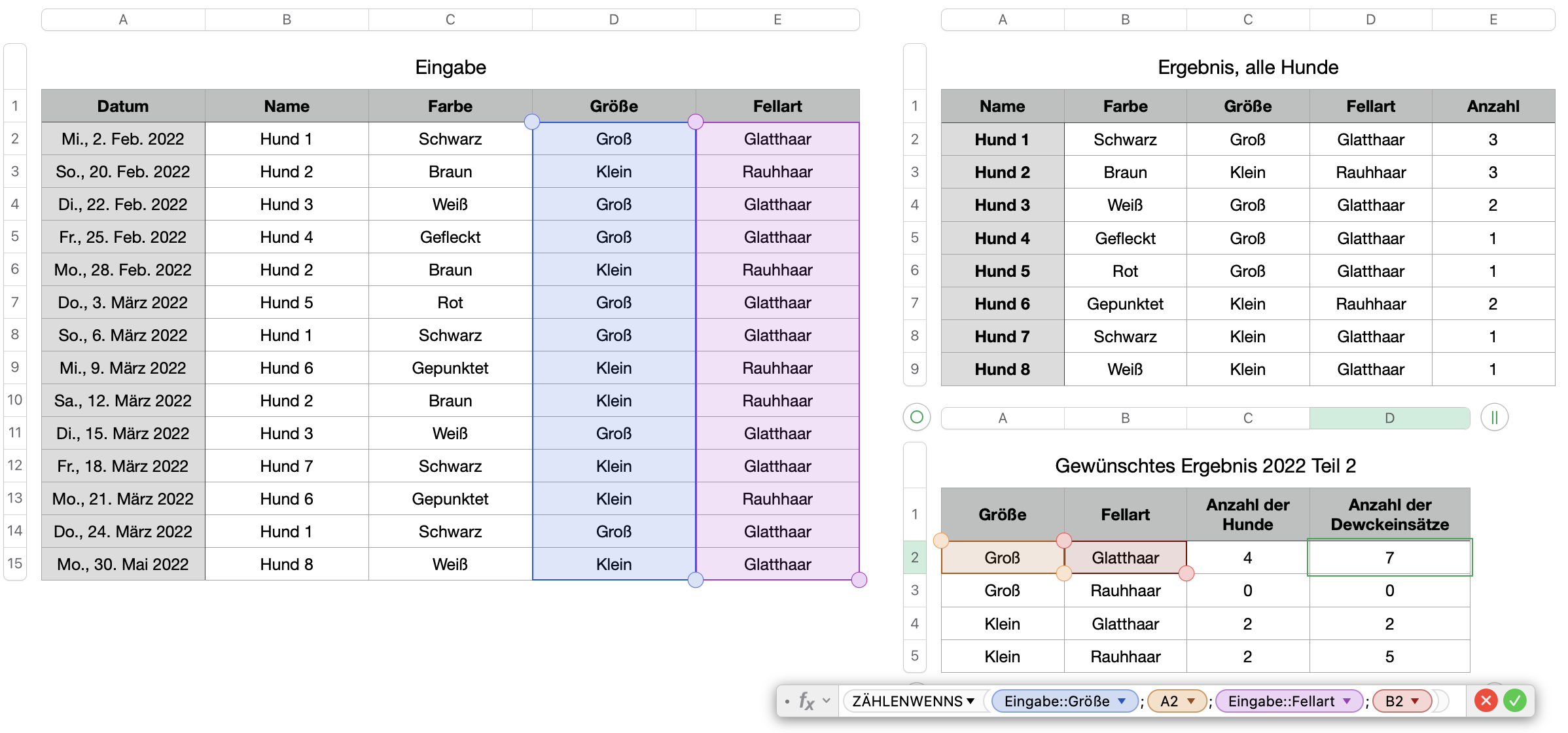Click the green checkmark to accept the formula

coord(1514,701)
